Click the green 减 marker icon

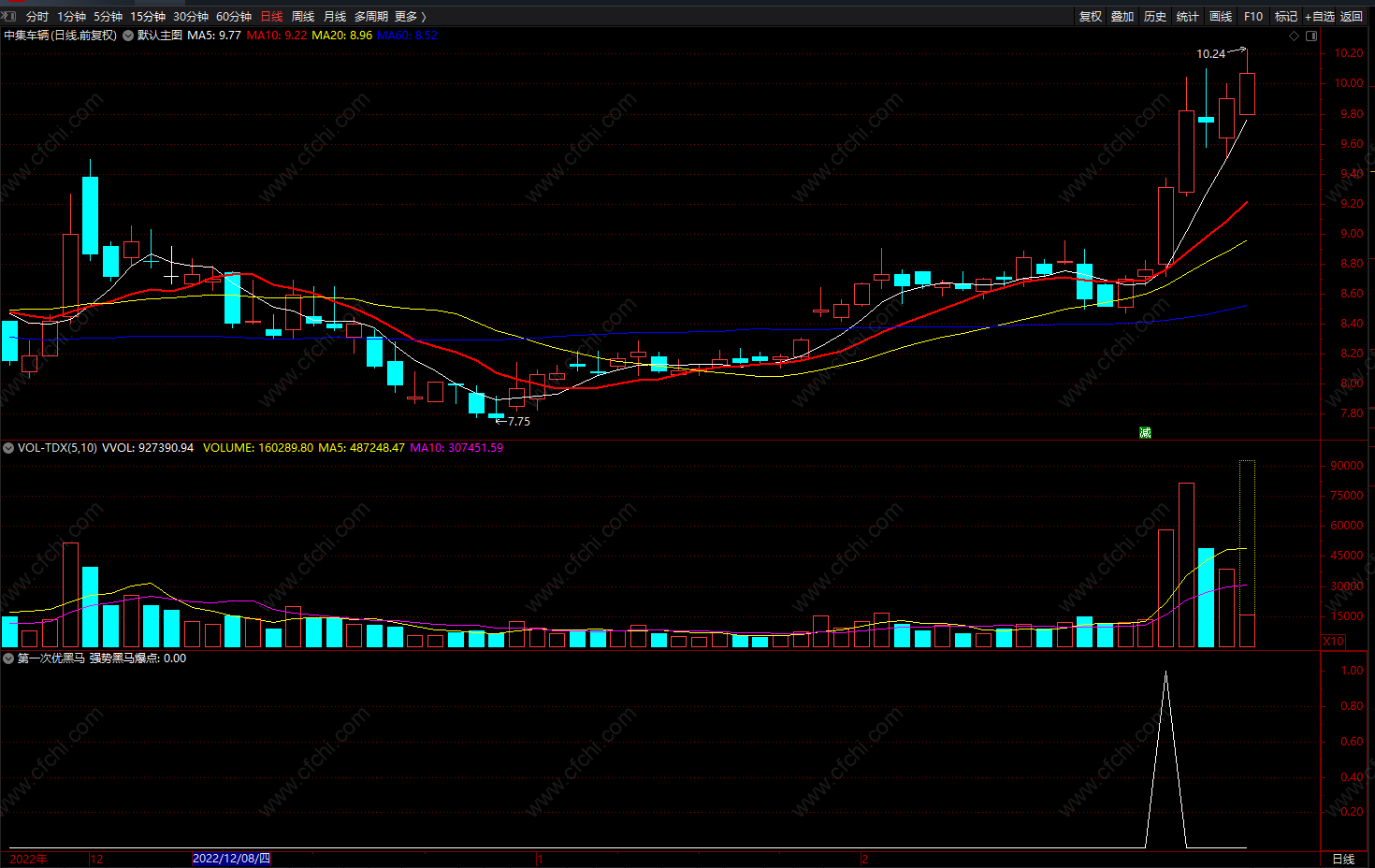[x=1145, y=432]
